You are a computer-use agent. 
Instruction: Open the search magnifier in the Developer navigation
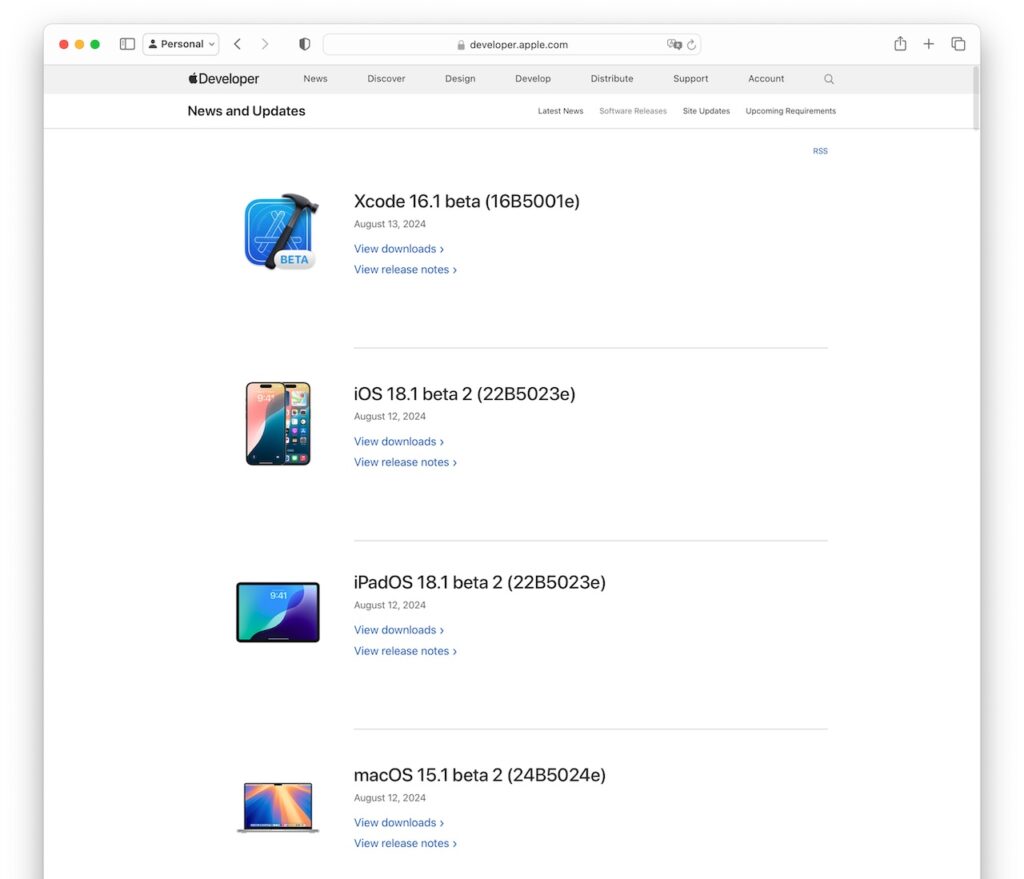tap(828, 78)
